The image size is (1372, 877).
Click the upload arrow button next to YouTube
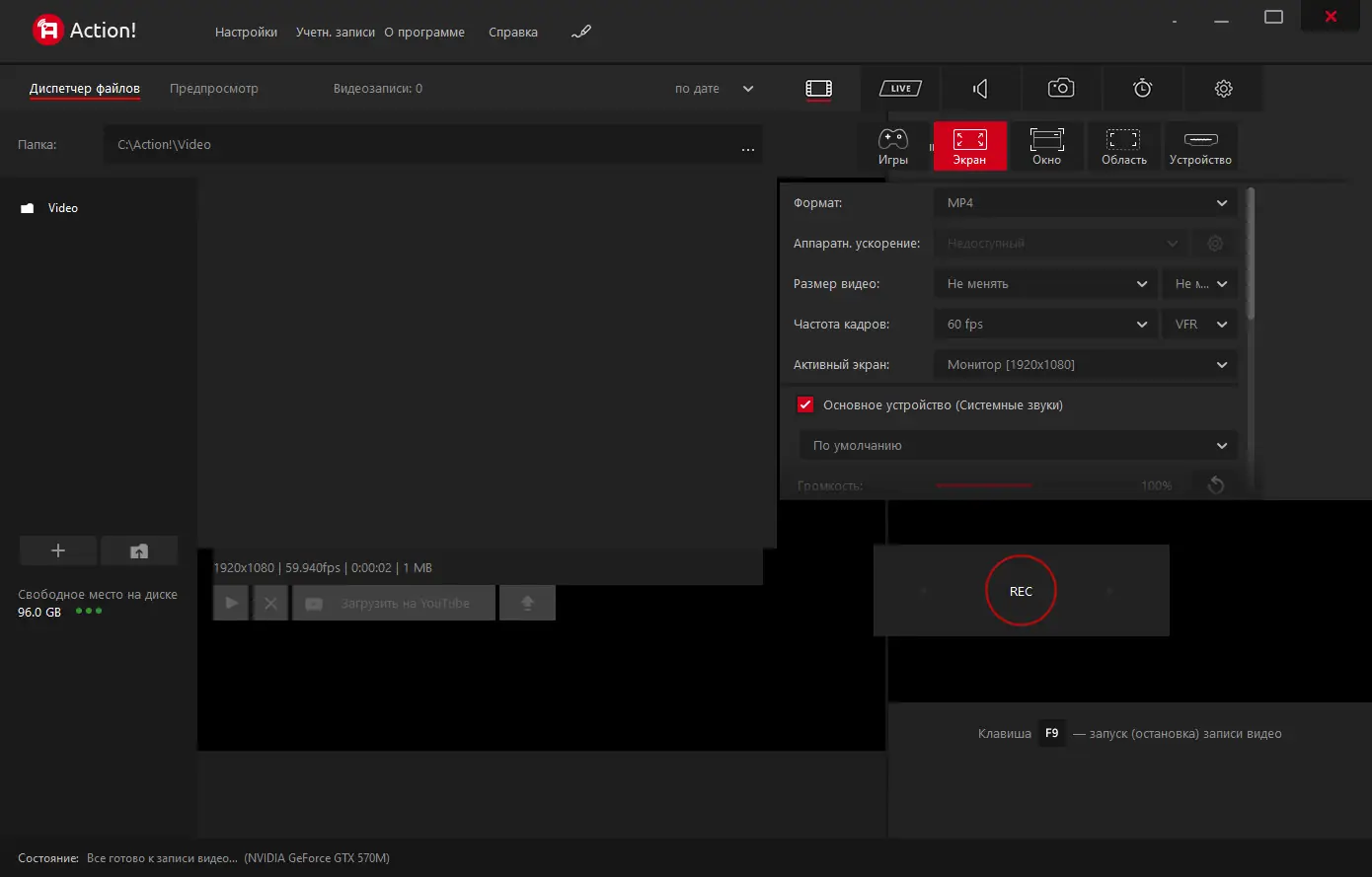point(527,603)
